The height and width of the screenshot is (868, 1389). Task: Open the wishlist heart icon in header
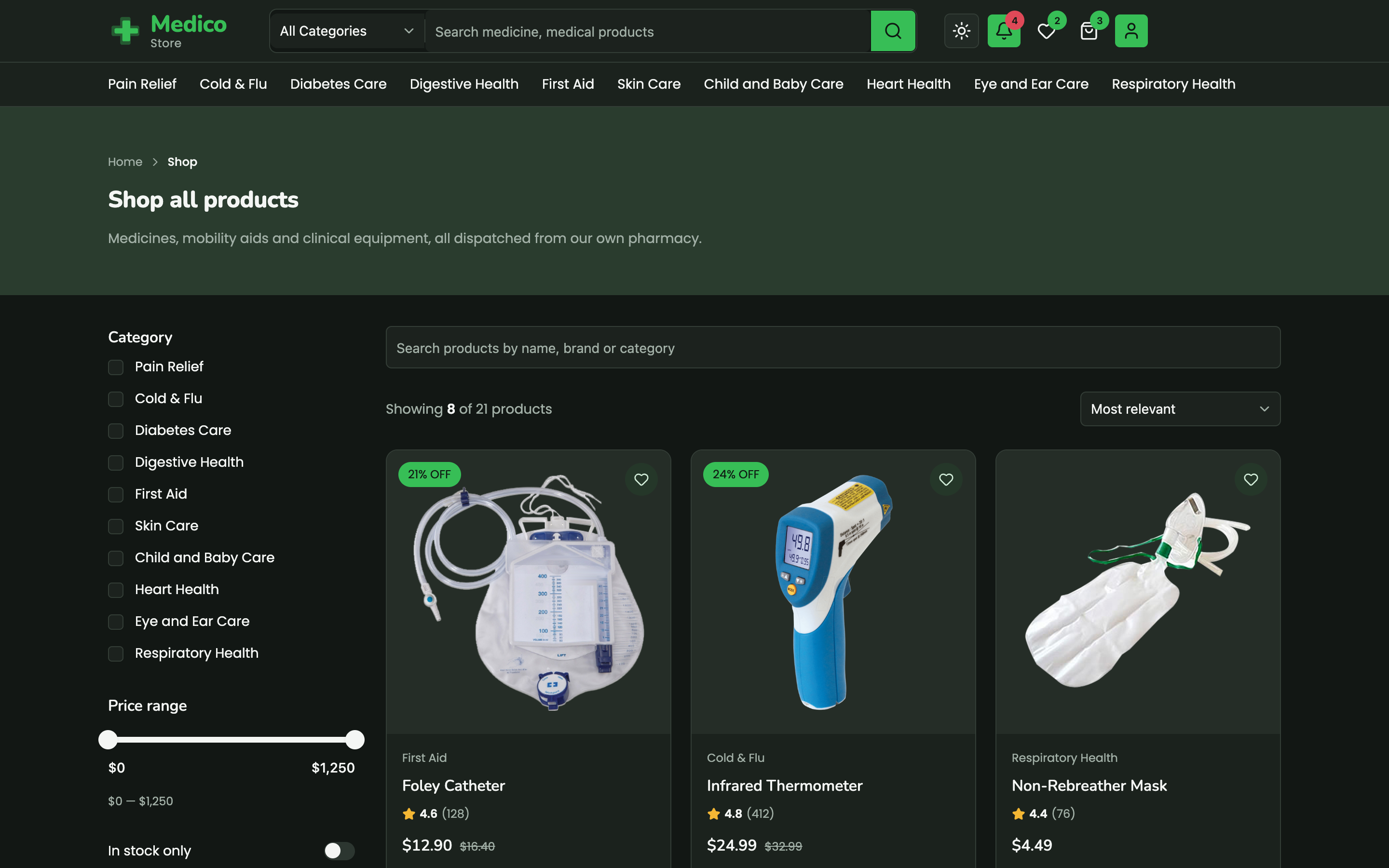(x=1047, y=31)
